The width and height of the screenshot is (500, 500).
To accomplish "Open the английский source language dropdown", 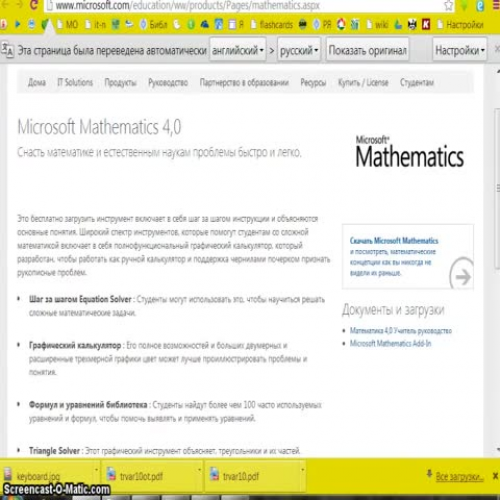I will click(238, 50).
